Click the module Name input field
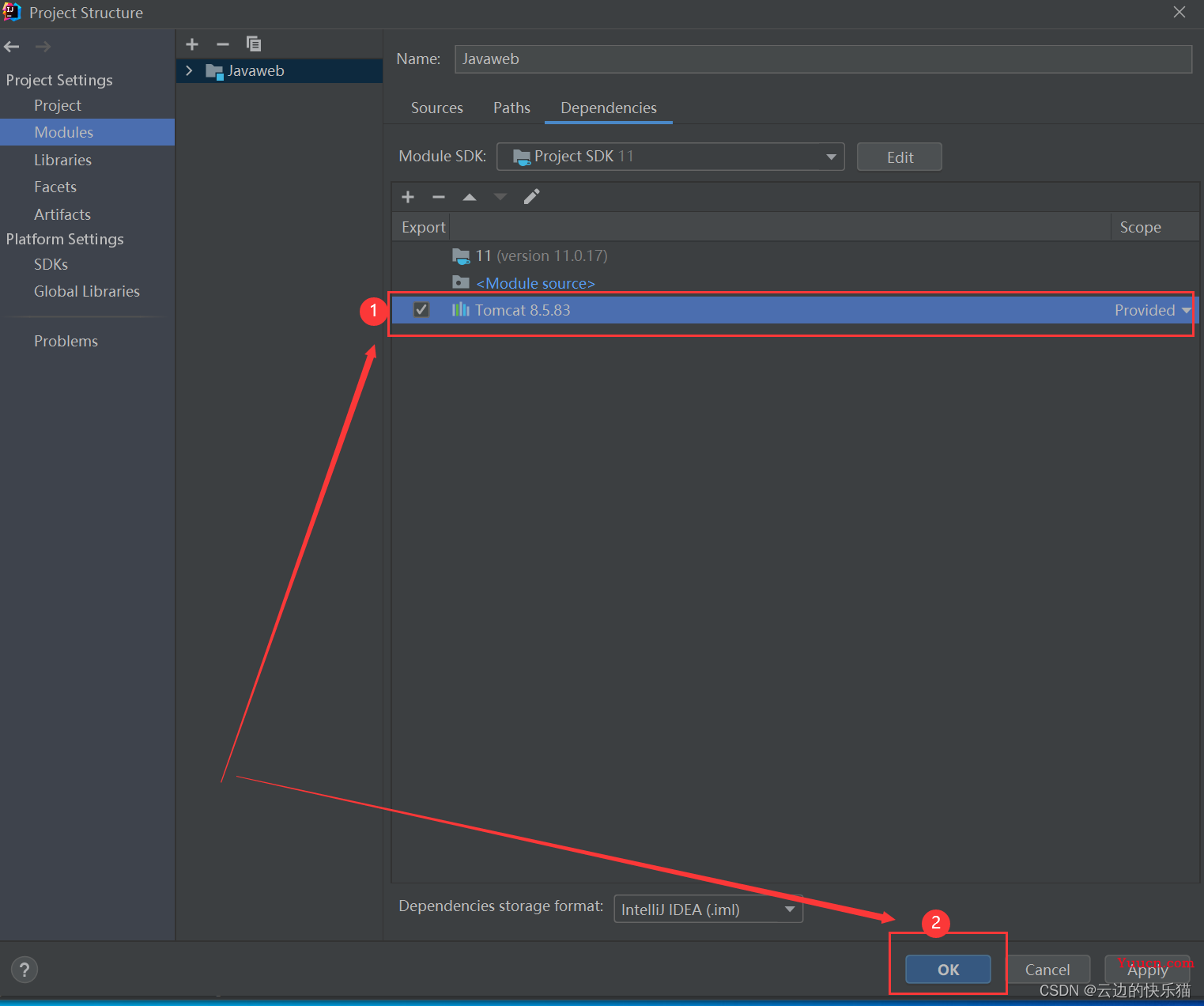 tap(823, 59)
